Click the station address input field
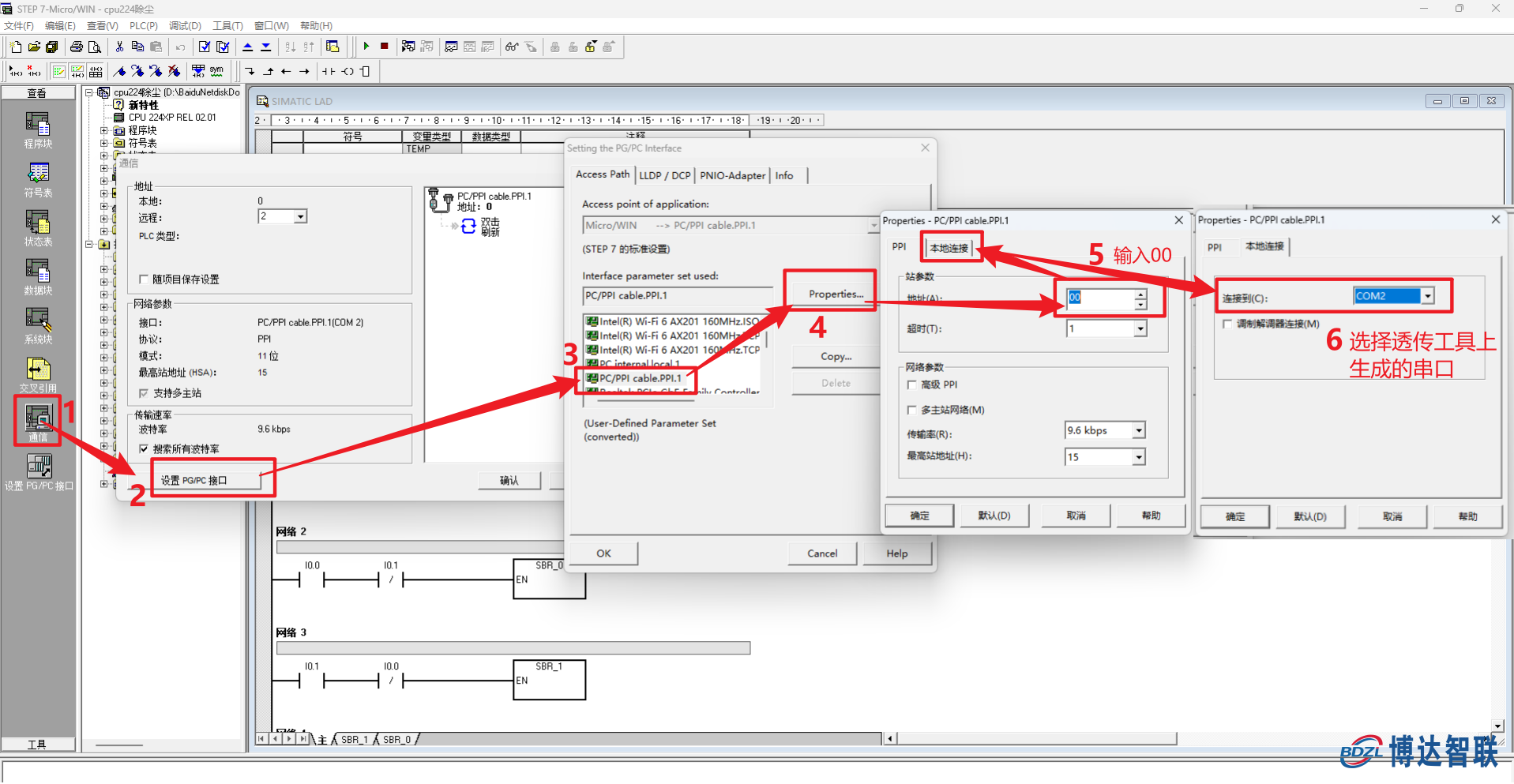 [1100, 298]
